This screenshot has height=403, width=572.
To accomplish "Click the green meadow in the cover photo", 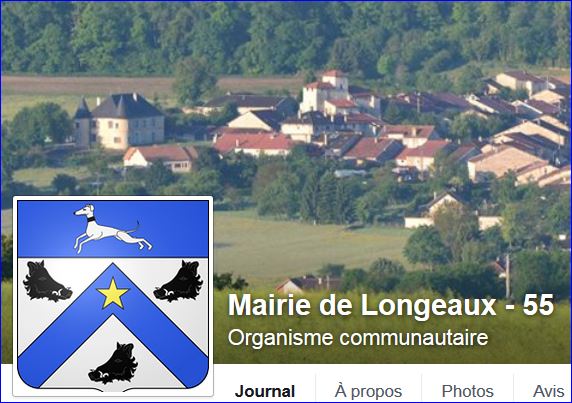I will point(310,243).
